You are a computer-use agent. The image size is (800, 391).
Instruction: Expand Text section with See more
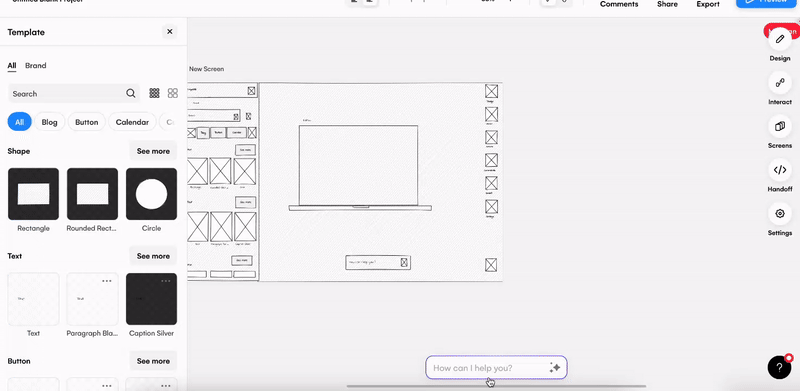pos(153,256)
